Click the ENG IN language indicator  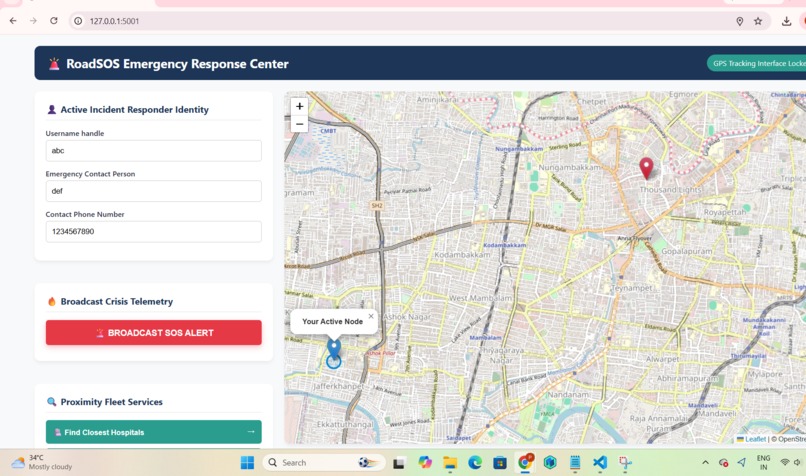[763, 462]
